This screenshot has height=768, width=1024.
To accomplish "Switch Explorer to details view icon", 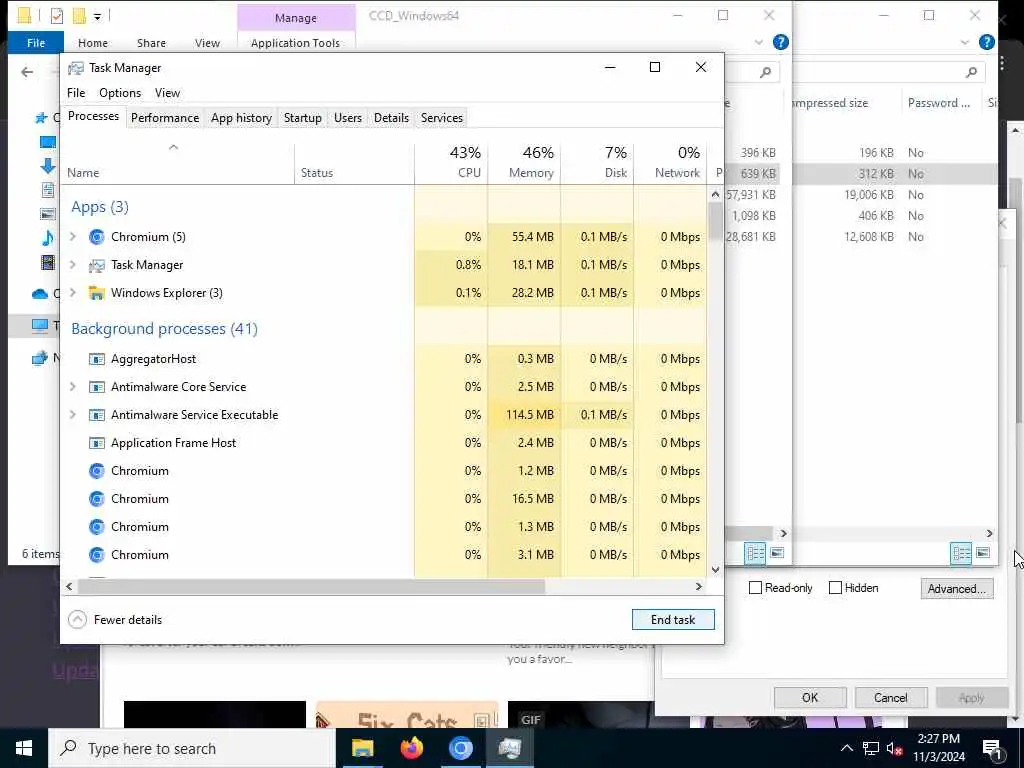I will (x=756, y=553).
